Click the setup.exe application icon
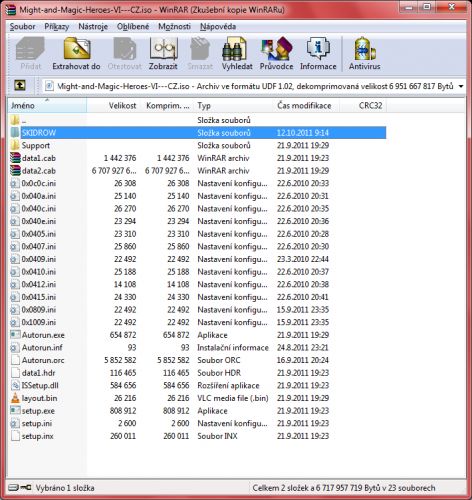 pyautogui.click(x=15, y=410)
